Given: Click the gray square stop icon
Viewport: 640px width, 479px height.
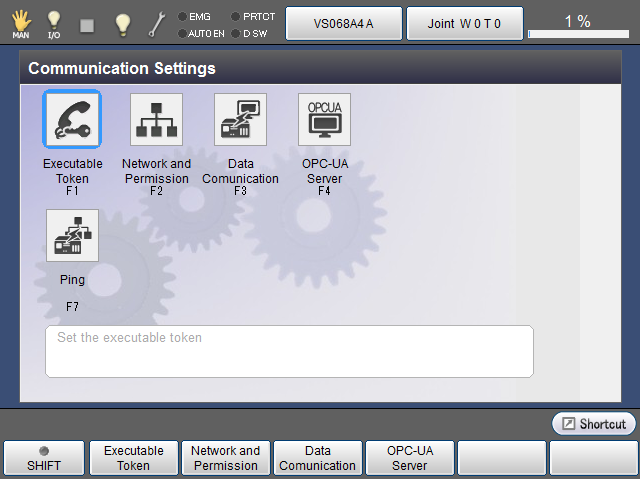Looking at the screenshot, I should [87, 23].
